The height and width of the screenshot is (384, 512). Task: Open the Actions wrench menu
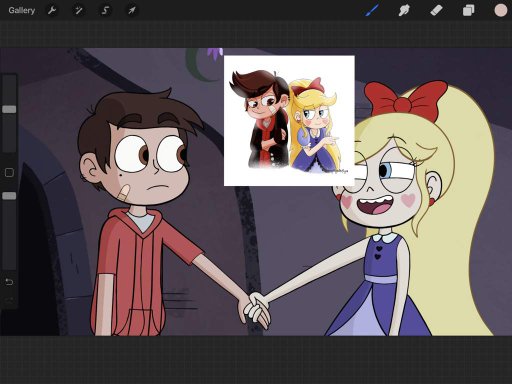point(52,10)
